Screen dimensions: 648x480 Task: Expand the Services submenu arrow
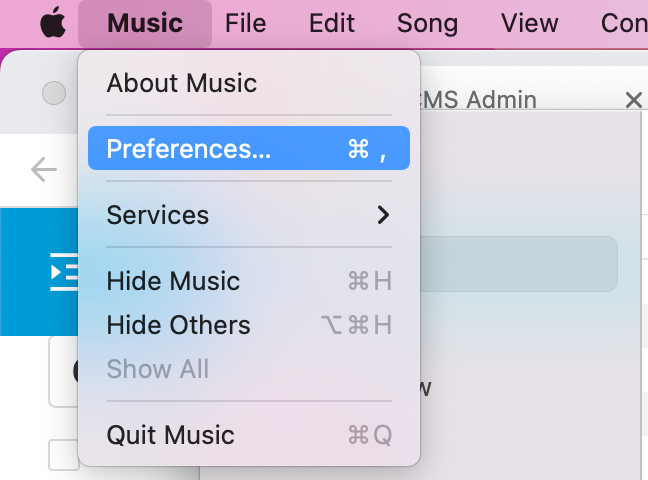[x=383, y=215]
